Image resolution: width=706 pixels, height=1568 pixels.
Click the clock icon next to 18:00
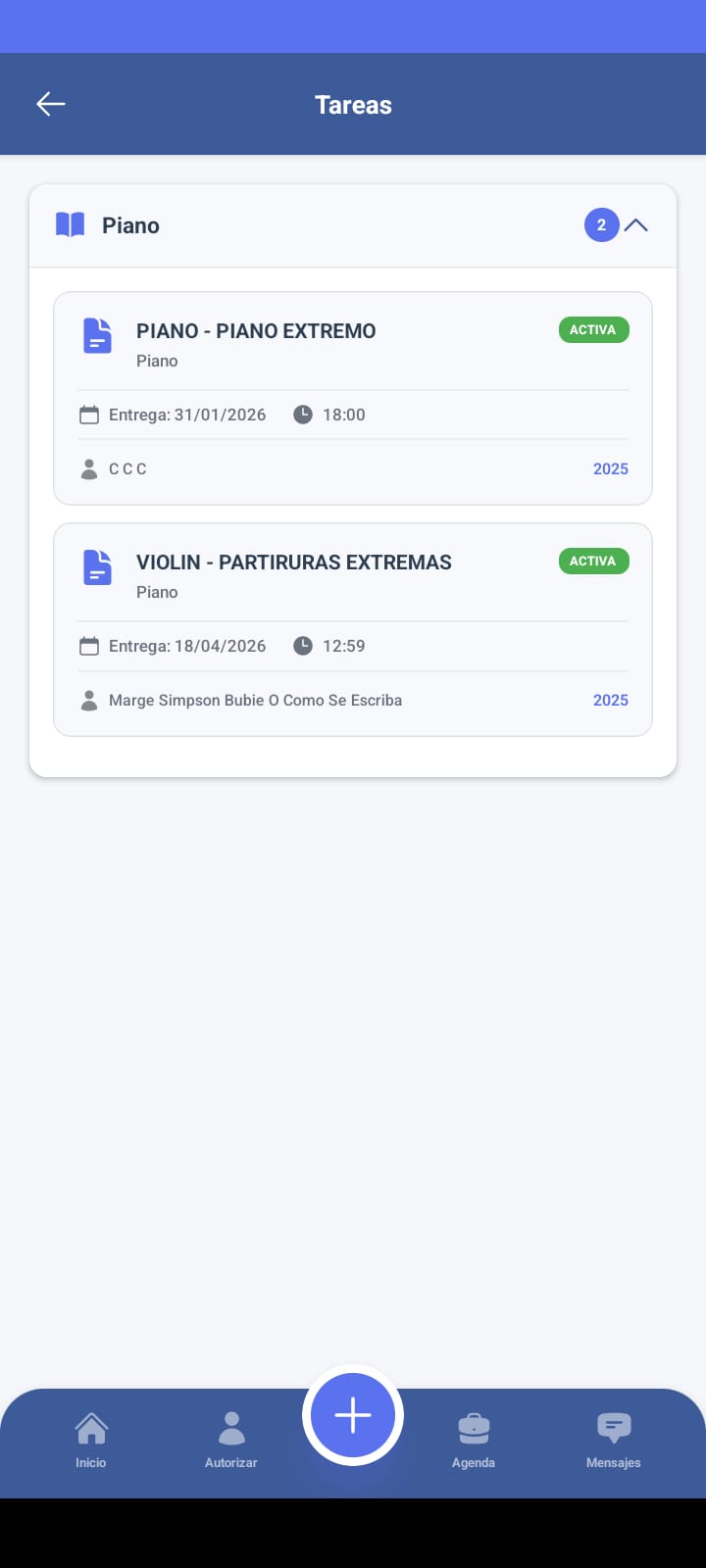[x=303, y=415]
